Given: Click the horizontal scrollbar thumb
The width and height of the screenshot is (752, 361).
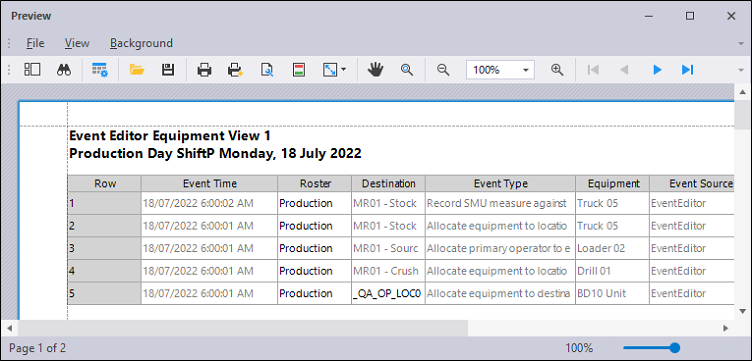Looking at the screenshot, I should [x=243, y=328].
